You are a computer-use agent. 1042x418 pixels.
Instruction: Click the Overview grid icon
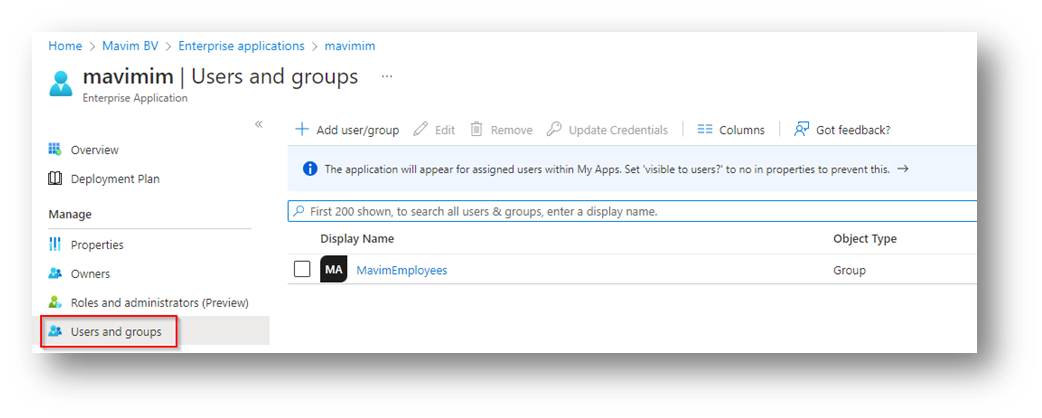tap(55, 150)
